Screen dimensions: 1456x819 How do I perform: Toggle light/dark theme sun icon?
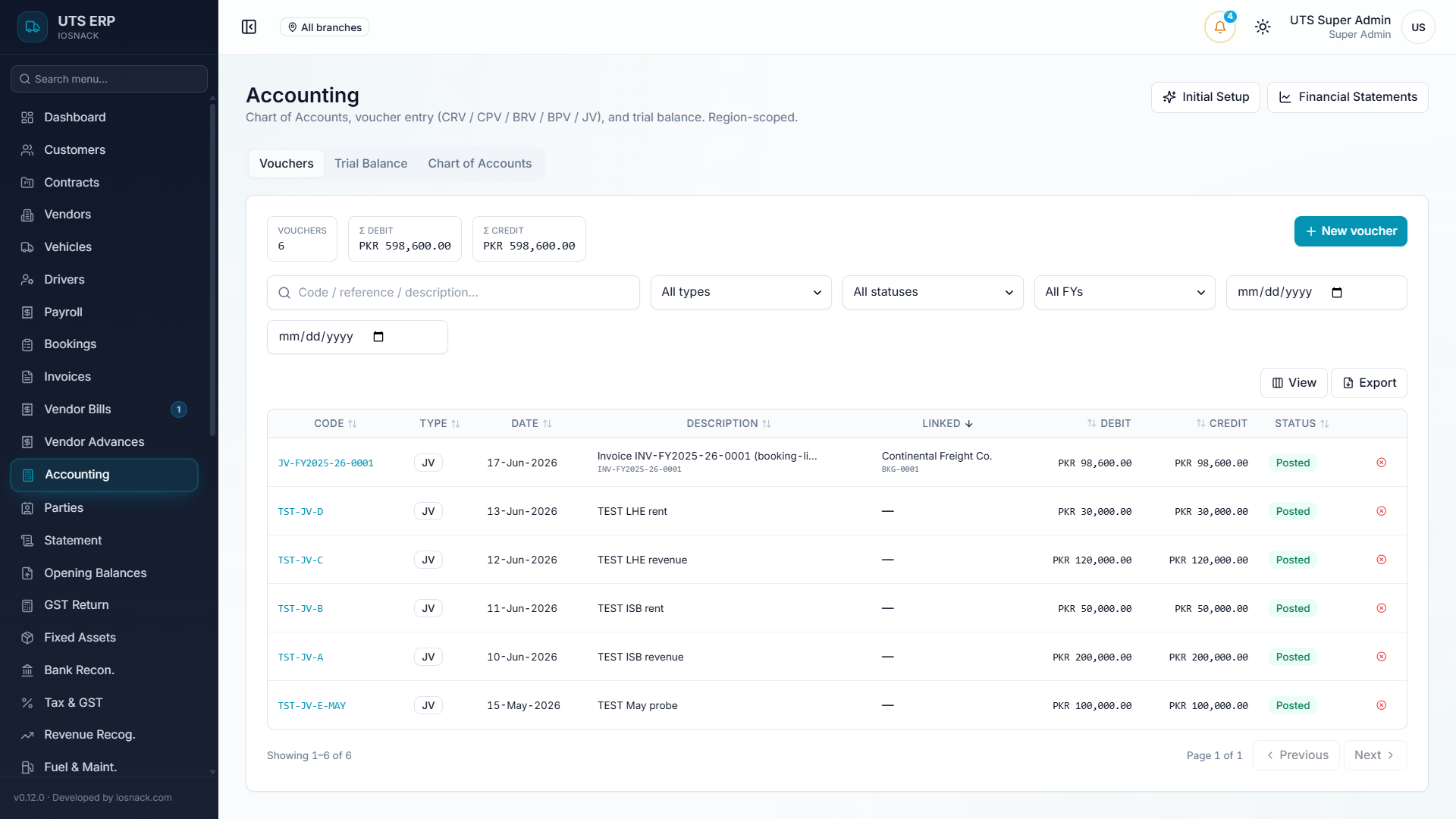1263,27
